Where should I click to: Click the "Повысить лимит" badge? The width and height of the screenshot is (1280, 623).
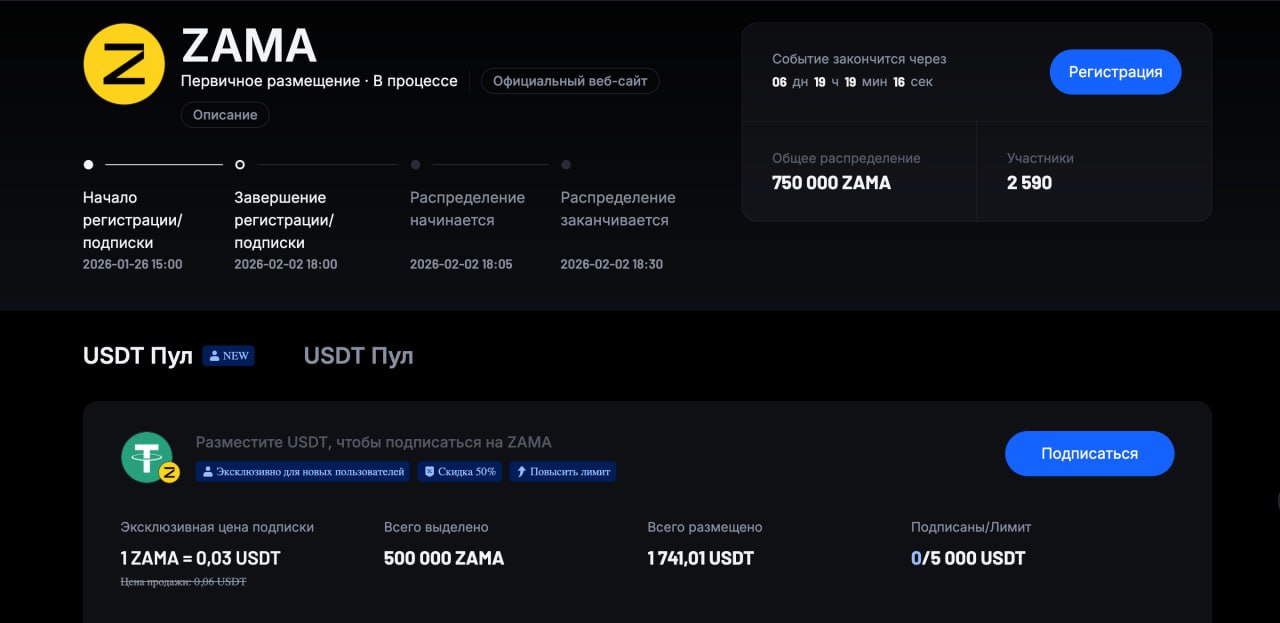[x=563, y=471]
